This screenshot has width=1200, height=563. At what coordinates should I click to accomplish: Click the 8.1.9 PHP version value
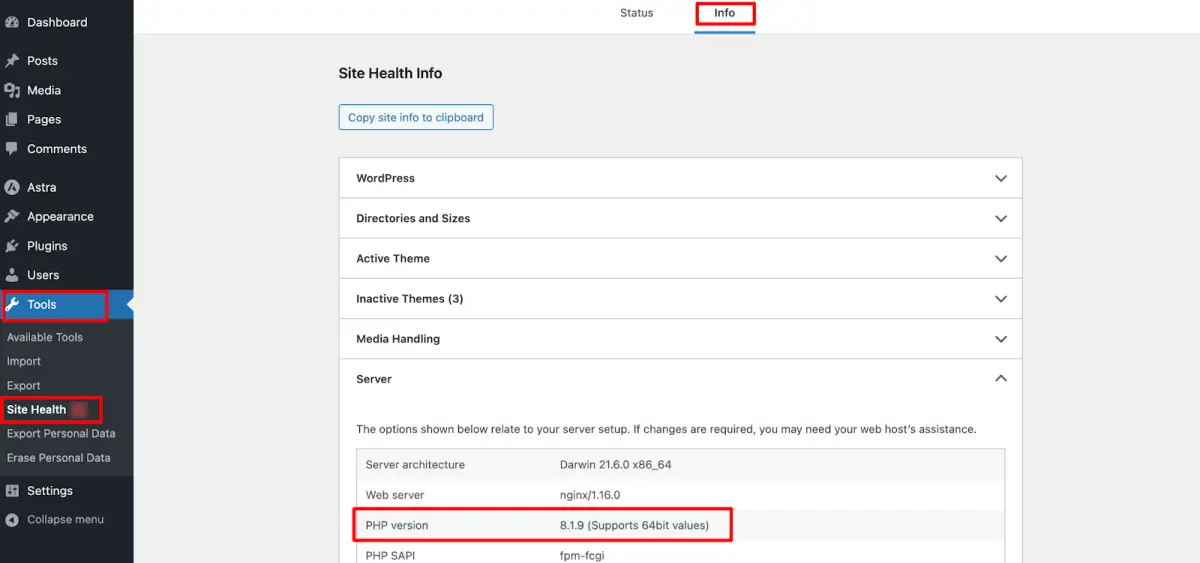pyautogui.click(x=634, y=525)
